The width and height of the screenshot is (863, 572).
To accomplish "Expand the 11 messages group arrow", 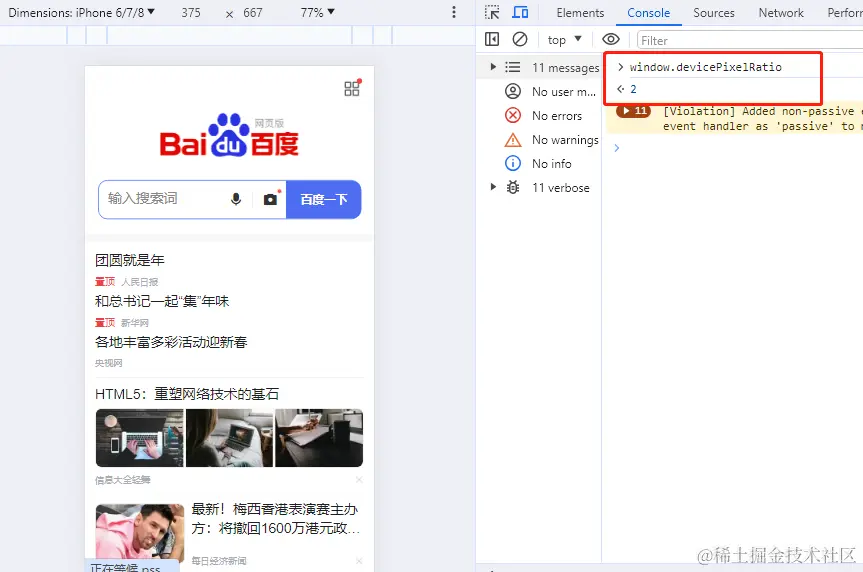I will tap(493, 67).
